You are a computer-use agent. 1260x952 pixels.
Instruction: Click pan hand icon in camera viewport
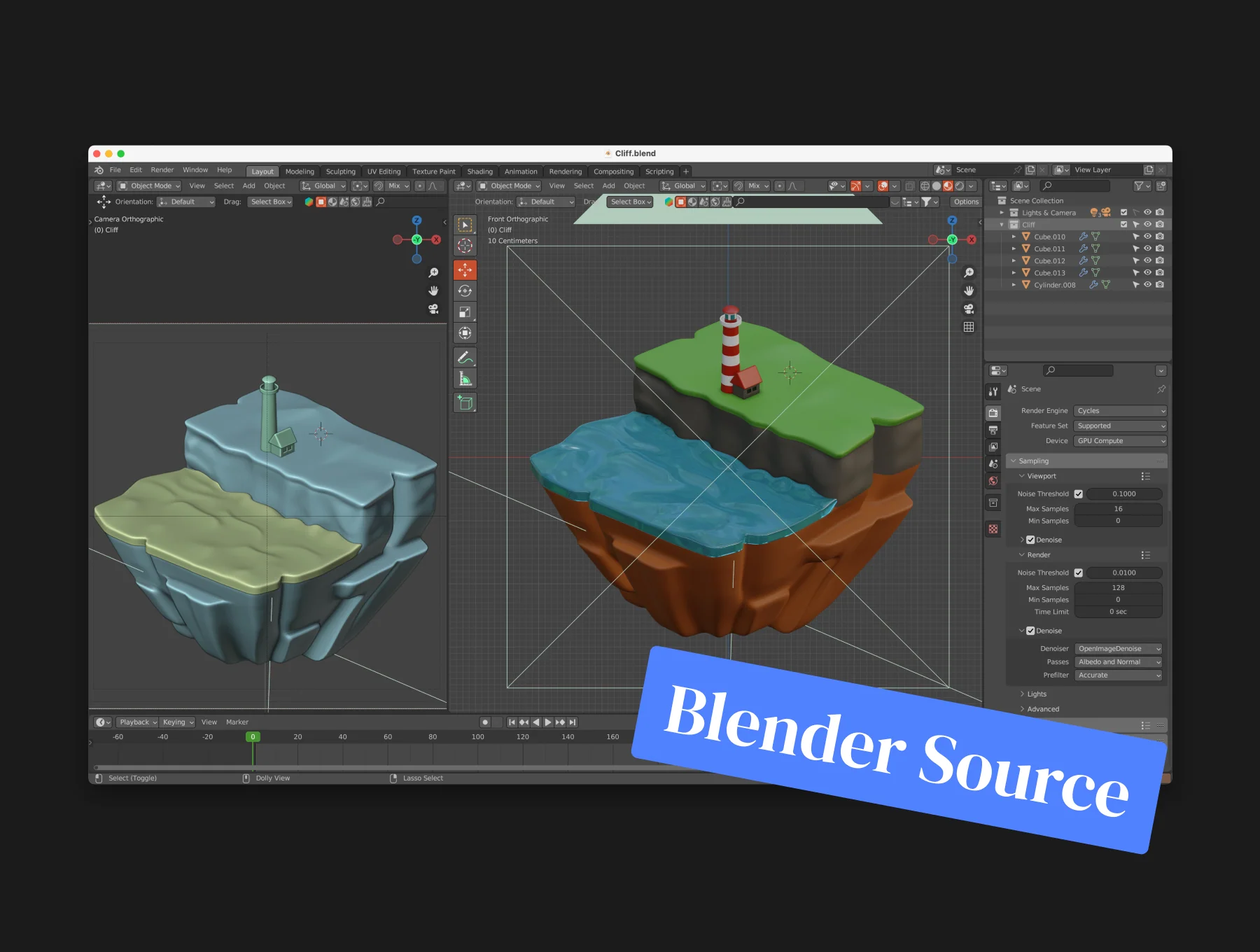pos(433,291)
